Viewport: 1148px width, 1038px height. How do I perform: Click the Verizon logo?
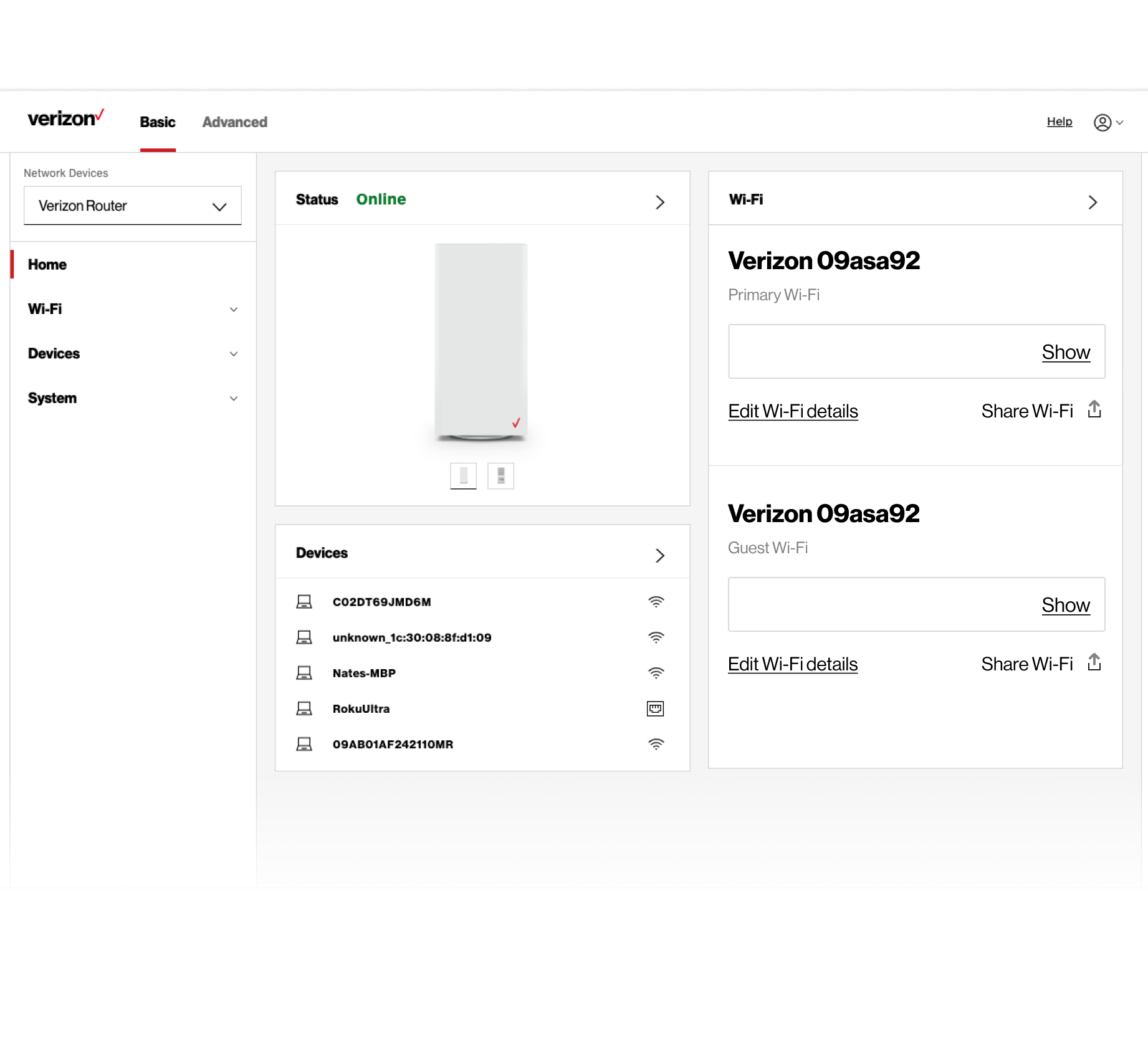tap(65, 118)
